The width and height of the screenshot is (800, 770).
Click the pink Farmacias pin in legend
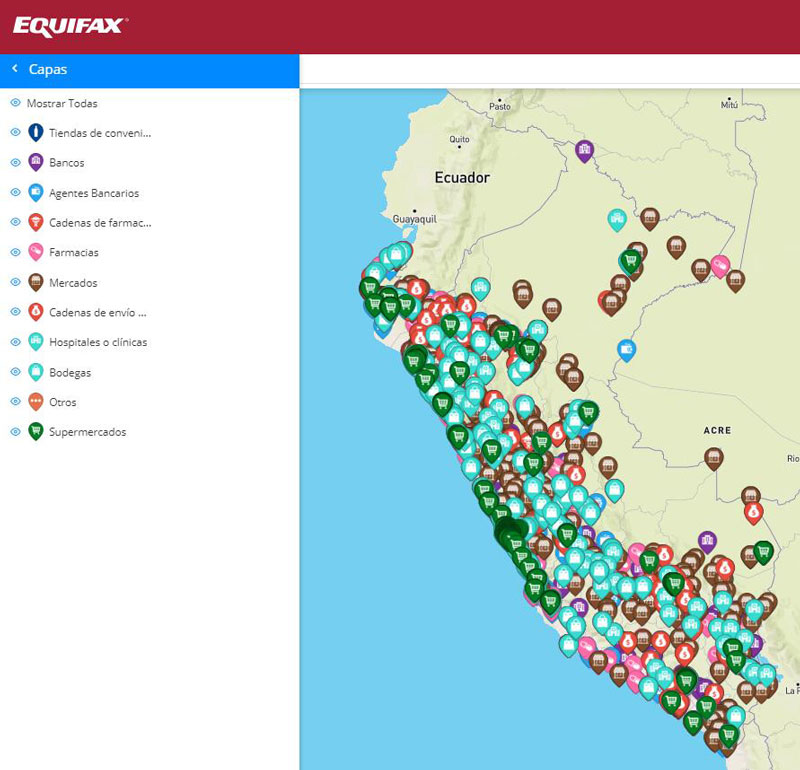point(36,252)
